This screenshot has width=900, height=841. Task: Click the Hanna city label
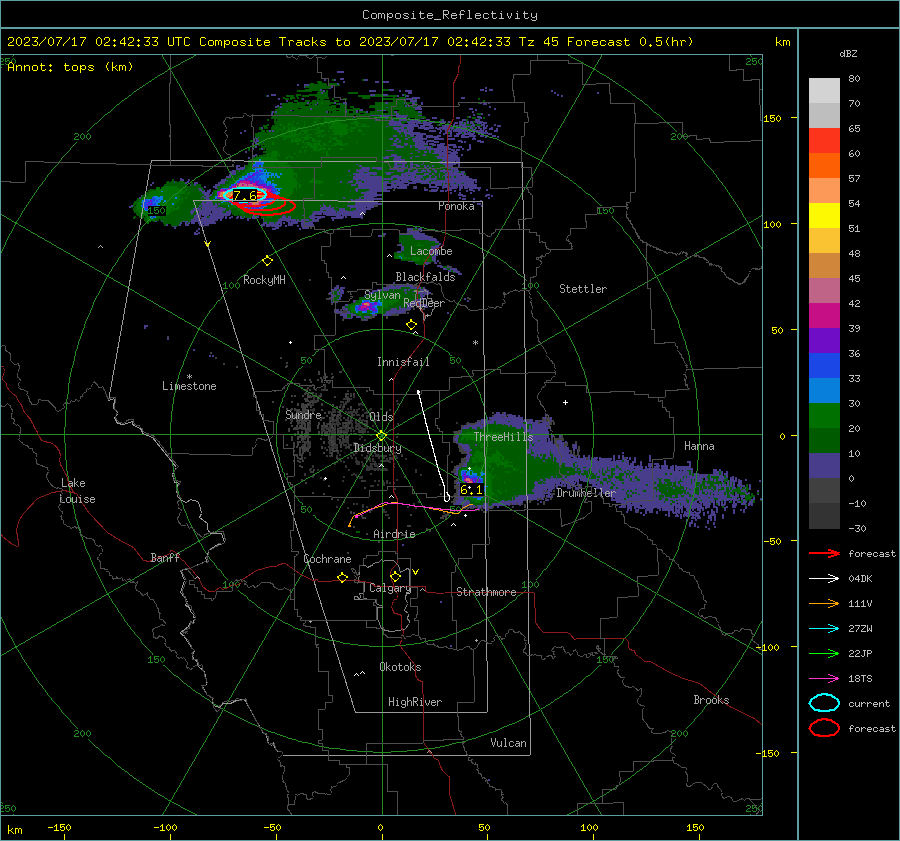tap(699, 446)
